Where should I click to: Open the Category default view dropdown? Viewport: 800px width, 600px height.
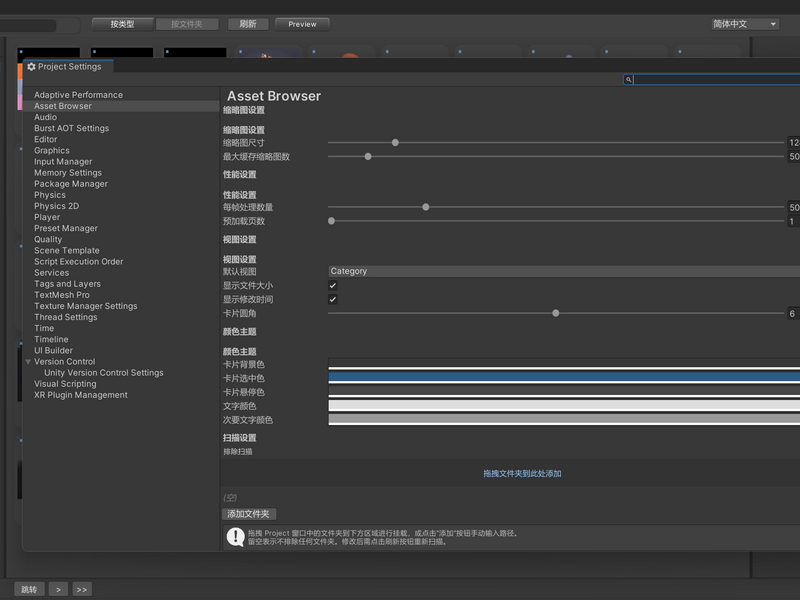coord(564,271)
